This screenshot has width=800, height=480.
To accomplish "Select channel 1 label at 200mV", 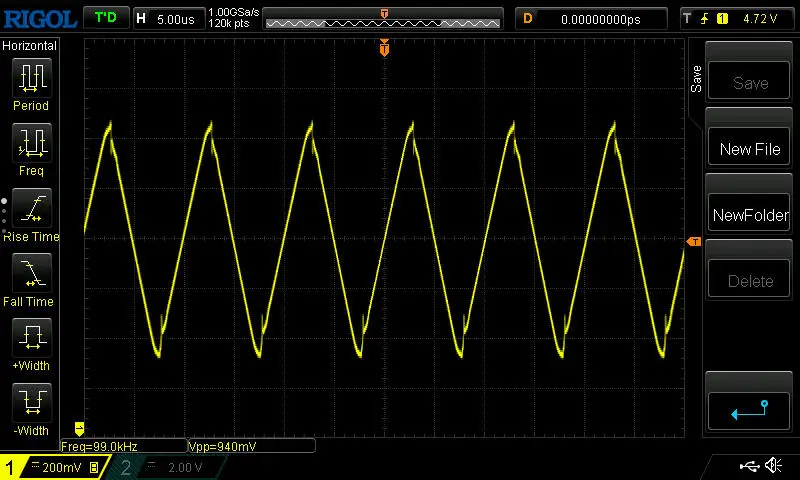I will tap(55, 467).
